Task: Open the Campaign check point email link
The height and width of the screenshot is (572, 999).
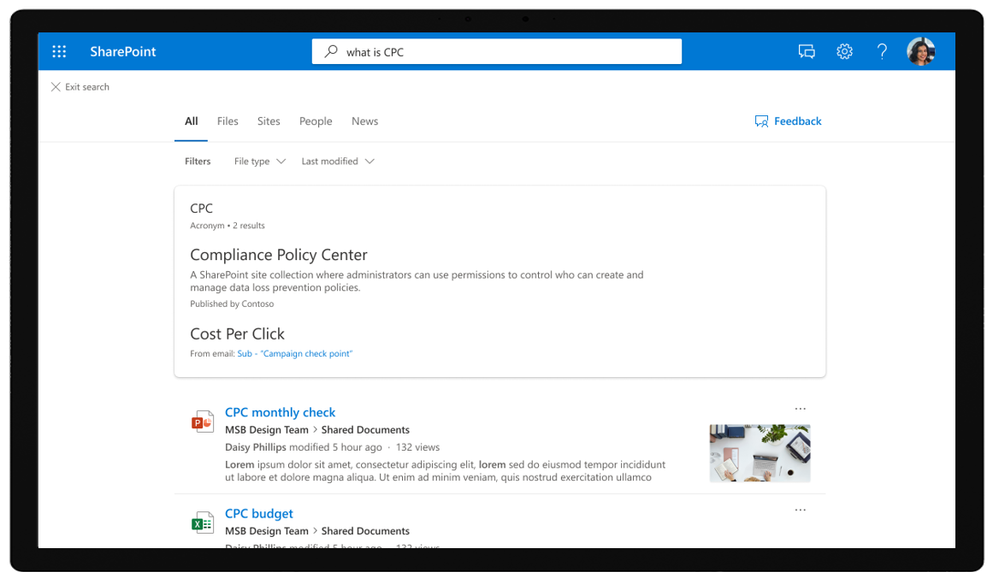Action: click(294, 354)
